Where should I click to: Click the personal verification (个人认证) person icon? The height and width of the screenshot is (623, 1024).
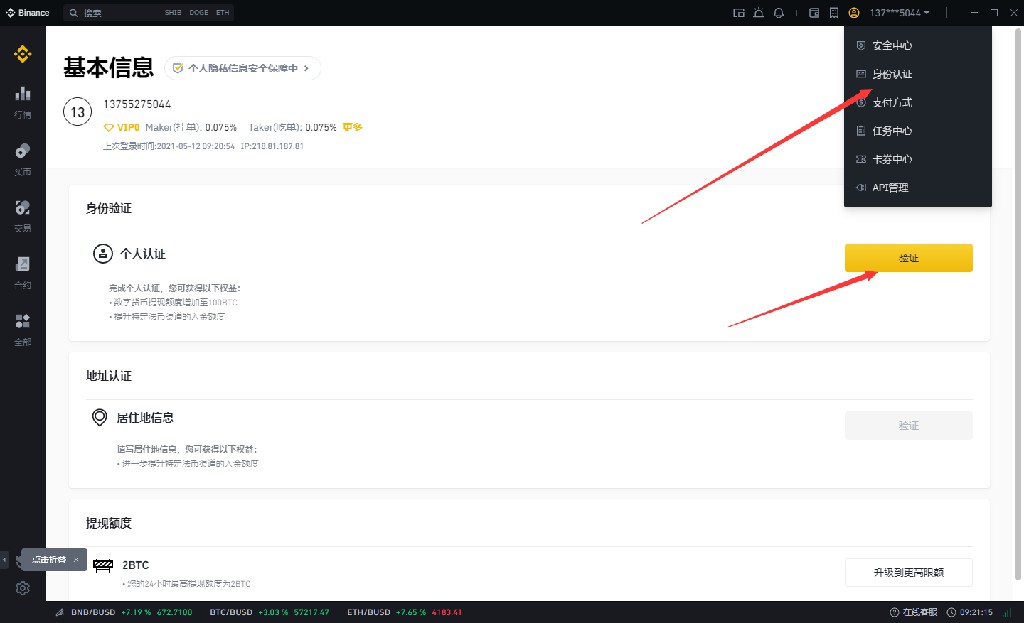tap(103, 253)
